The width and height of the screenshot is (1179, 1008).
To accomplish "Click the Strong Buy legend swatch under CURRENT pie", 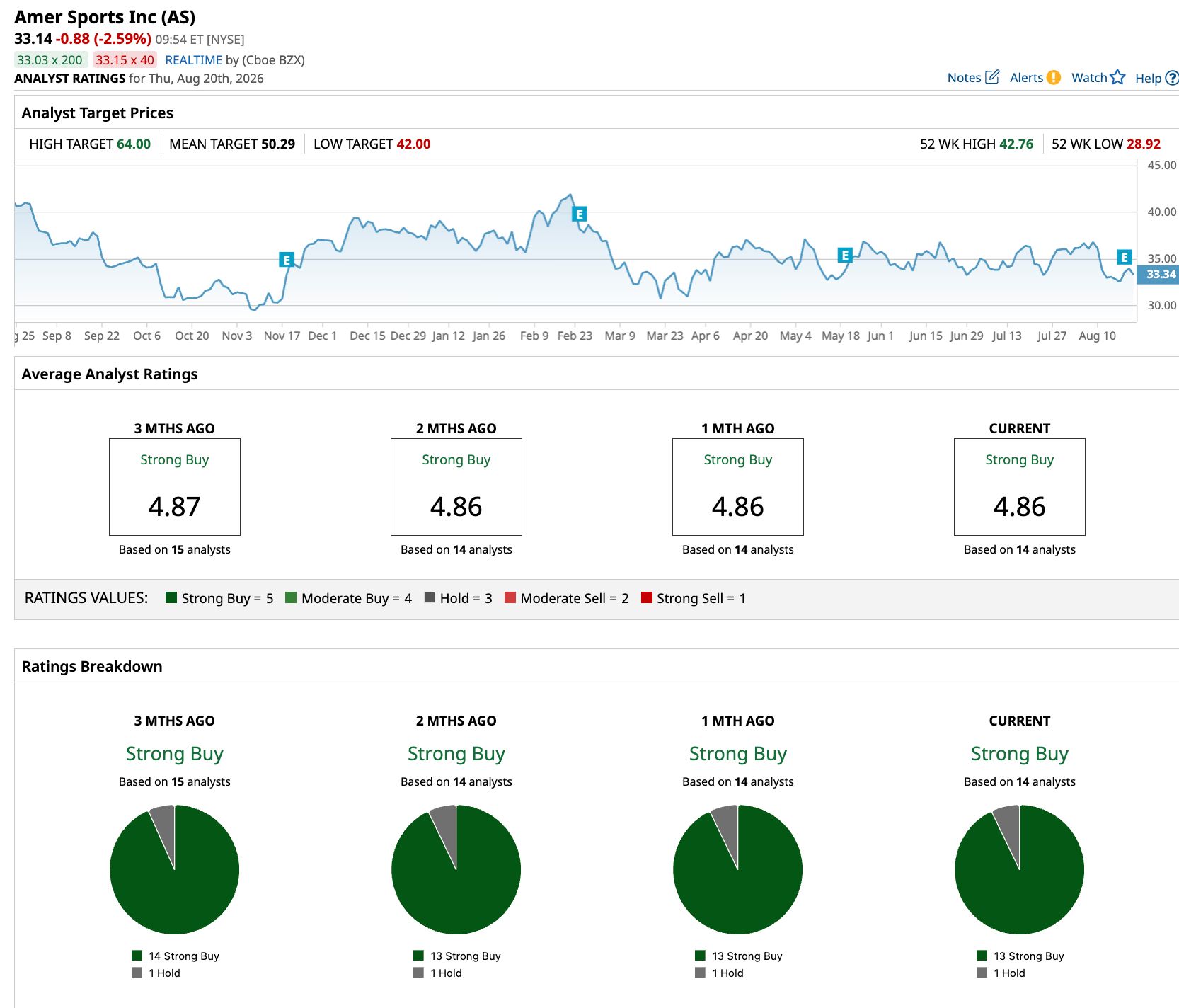I will tap(982, 956).
